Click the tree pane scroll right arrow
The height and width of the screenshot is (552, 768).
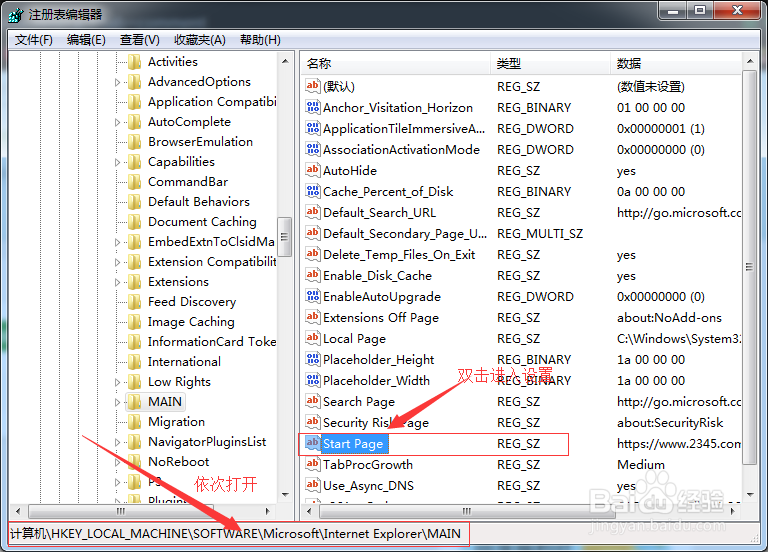pyautogui.click(x=267, y=511)
